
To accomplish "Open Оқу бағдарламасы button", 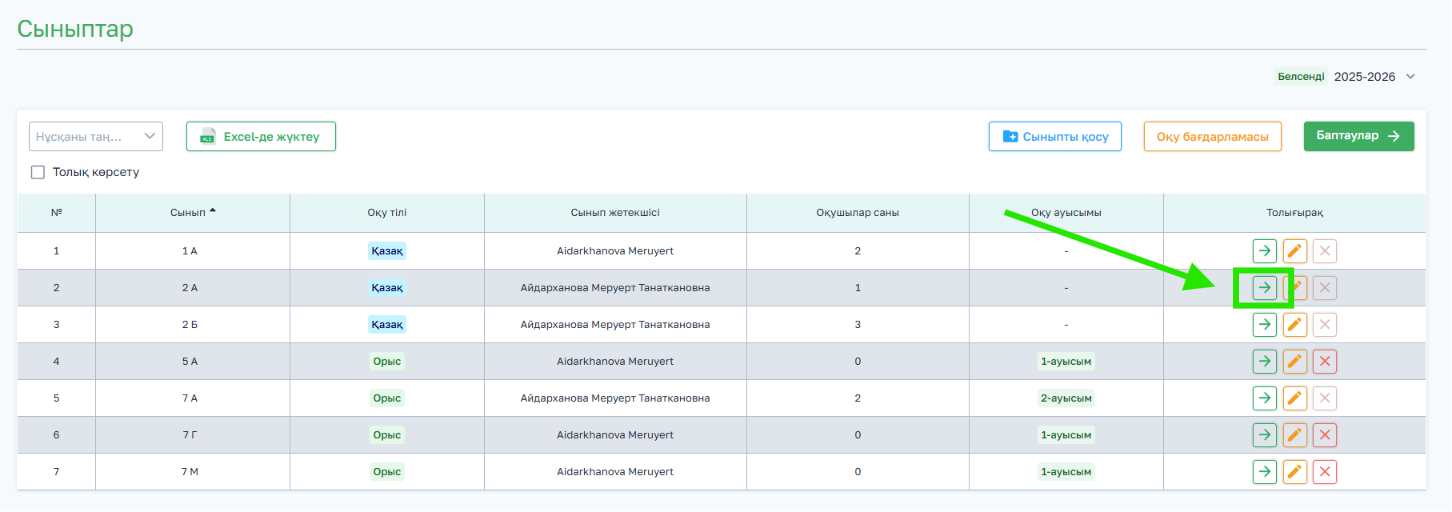I will pos(1213,137).
